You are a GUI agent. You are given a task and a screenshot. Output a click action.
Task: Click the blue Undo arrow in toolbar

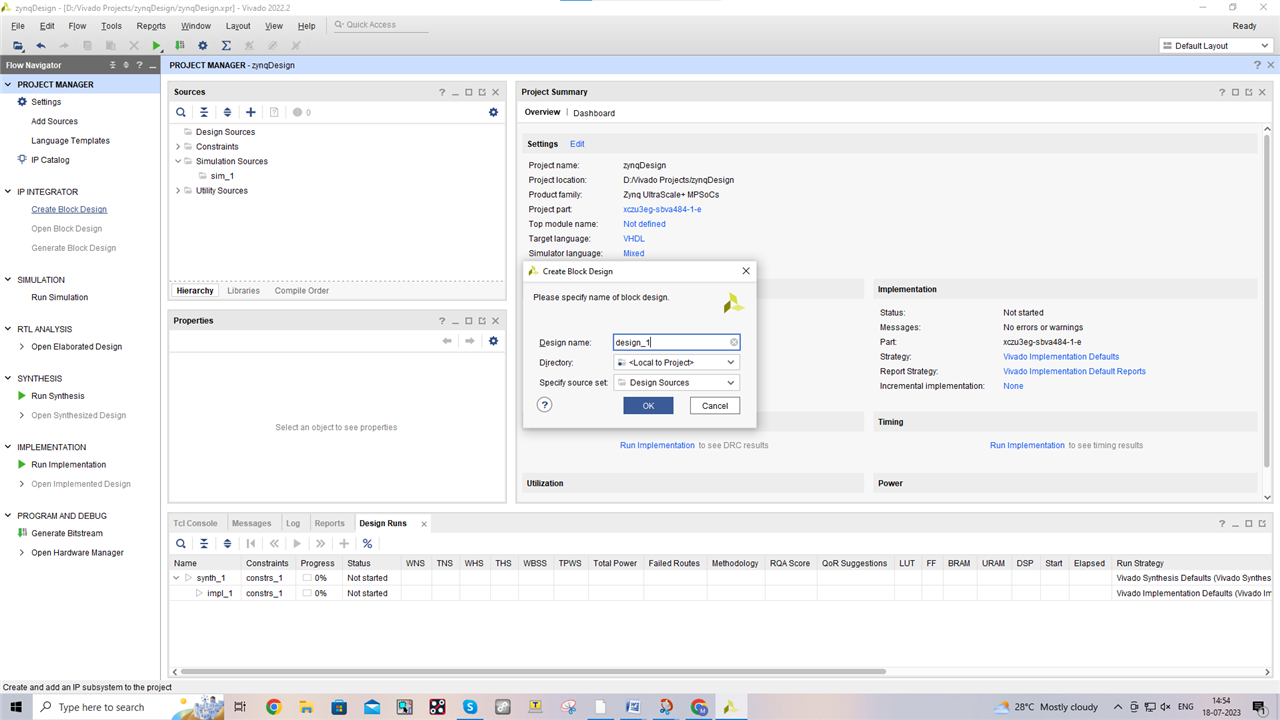click(x=41, y=46)
